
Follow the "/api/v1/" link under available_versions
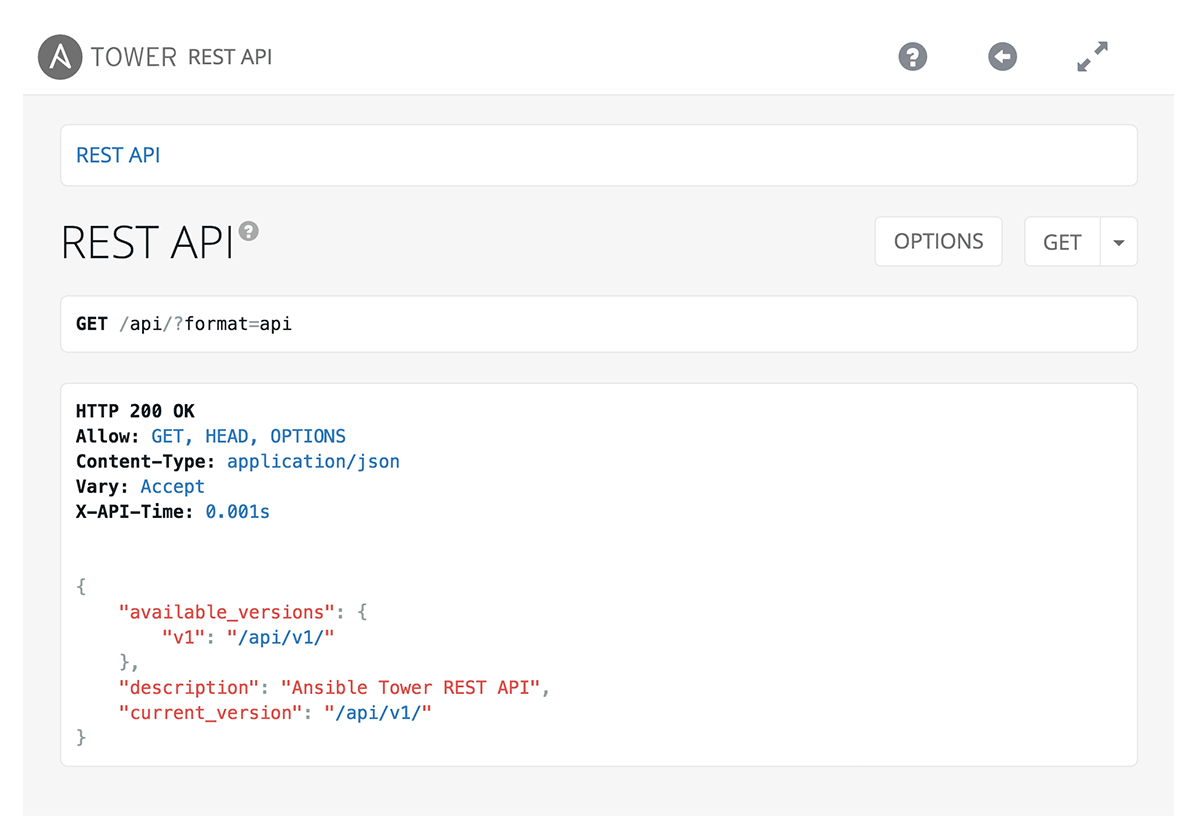280,637
